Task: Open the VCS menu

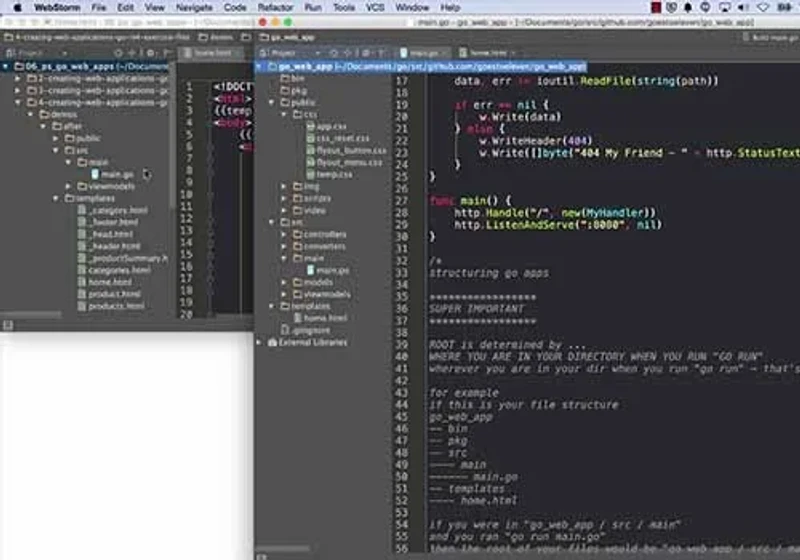Action: click(x=375, y=7)
